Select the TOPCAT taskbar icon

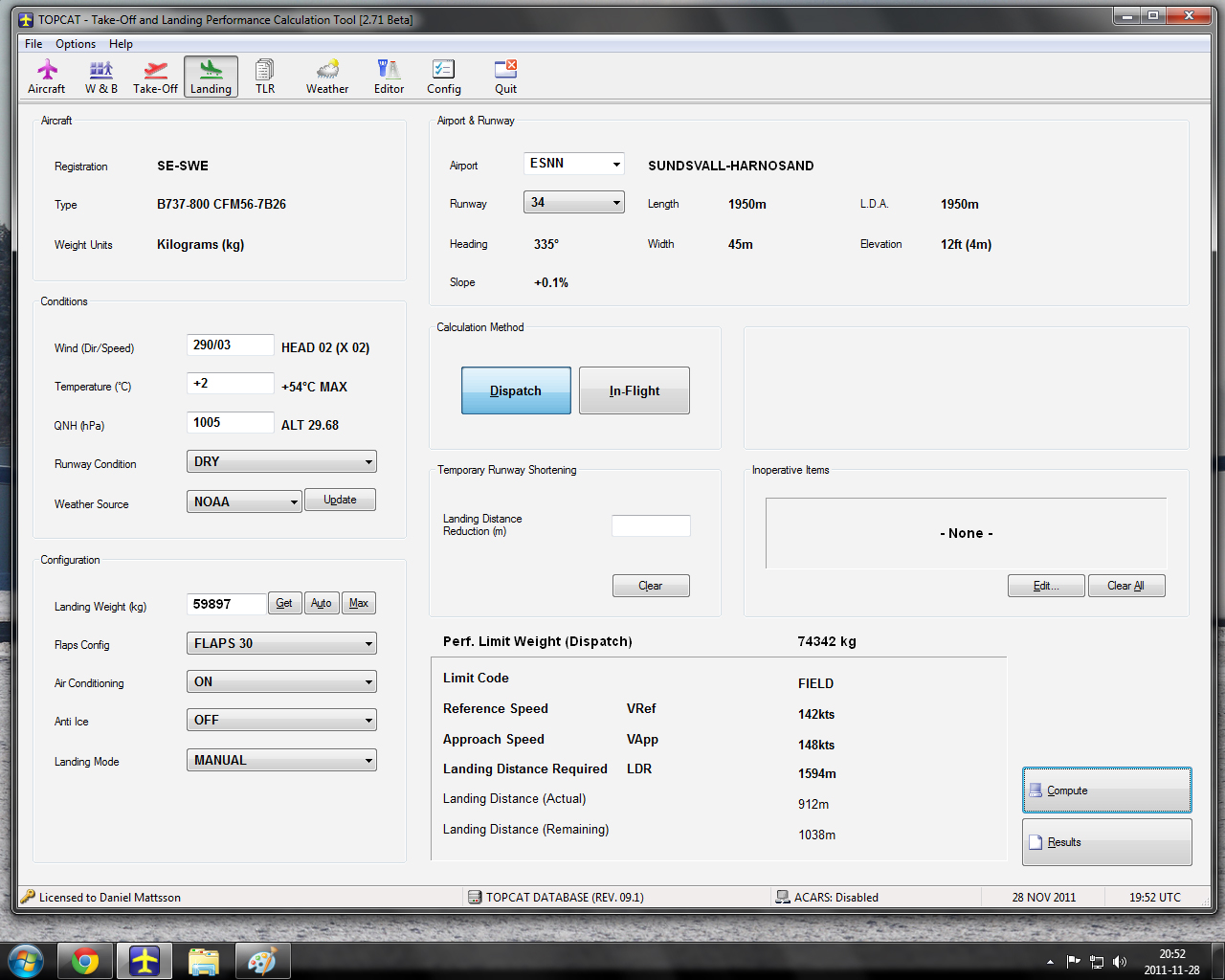click(145, 961)
